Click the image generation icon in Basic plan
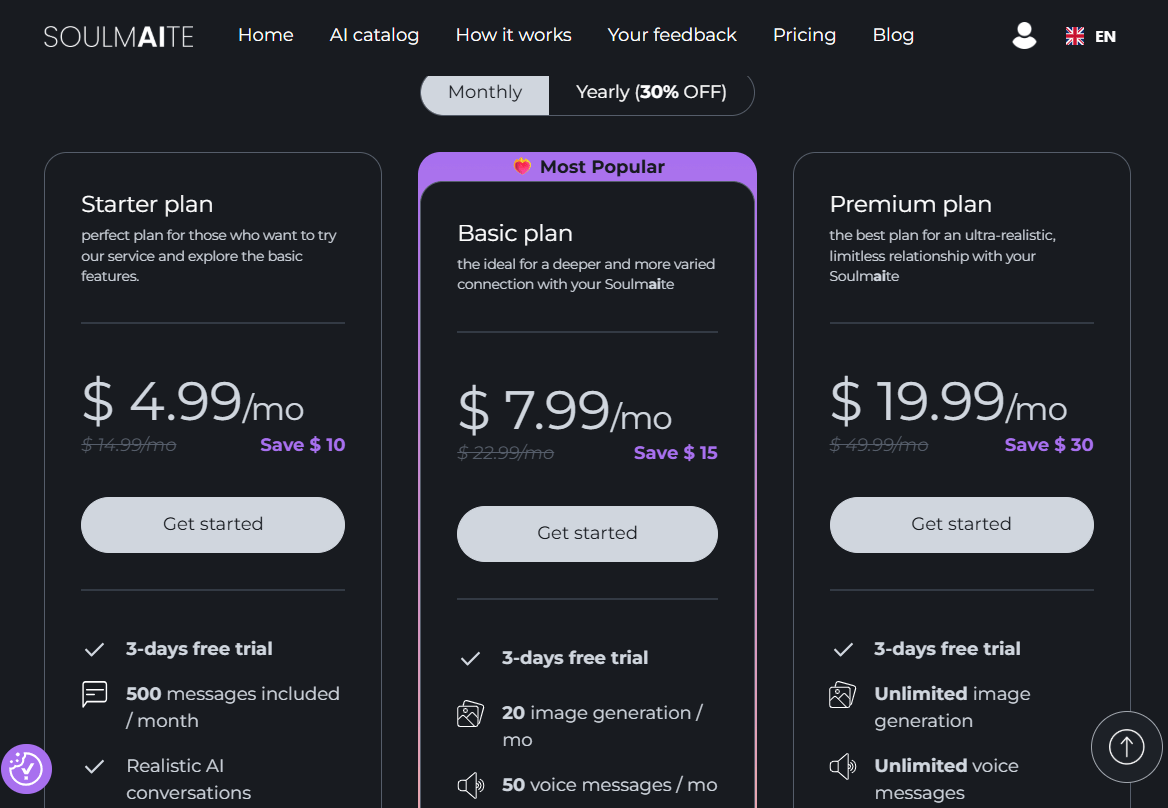This screenshot has height=808, width=1168. [x=470, y=713]
